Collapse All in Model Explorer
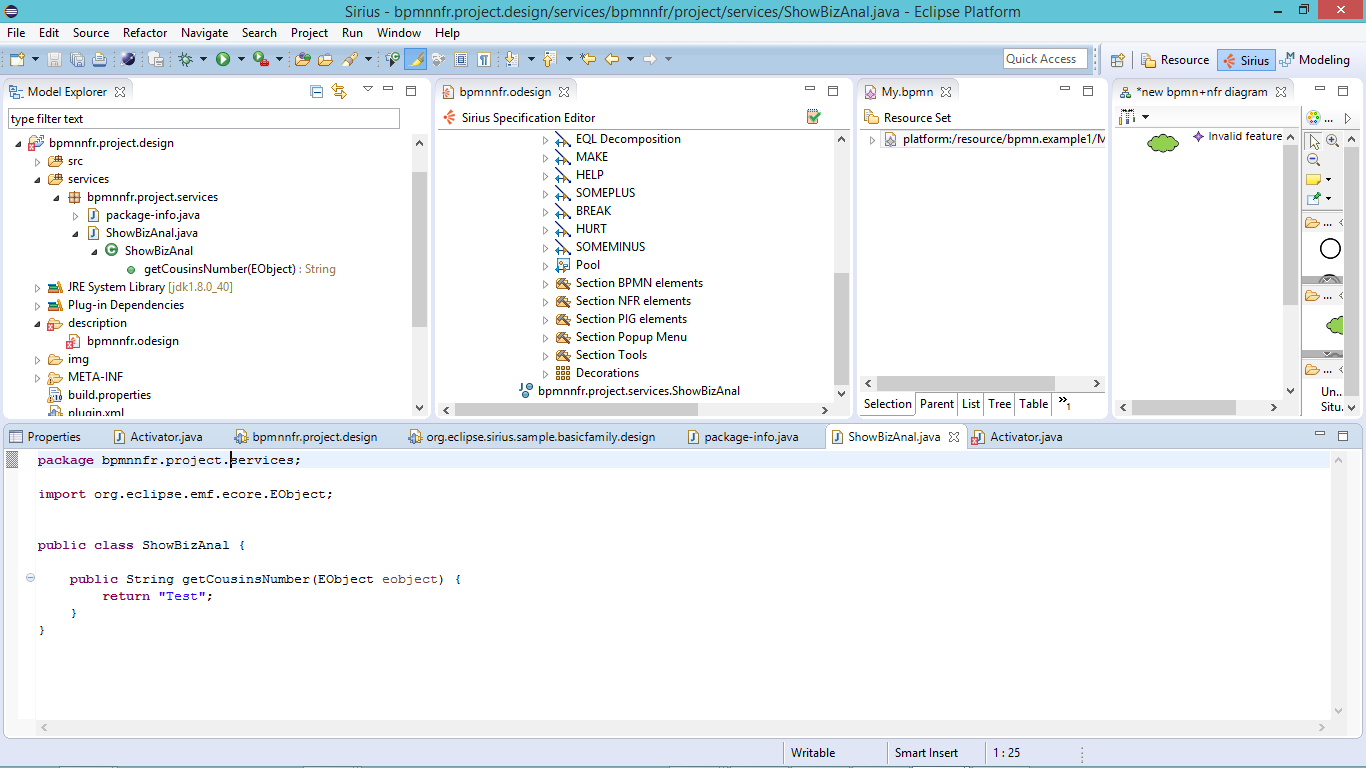The width and height of the screenshot is (1366, 768). 317,91
